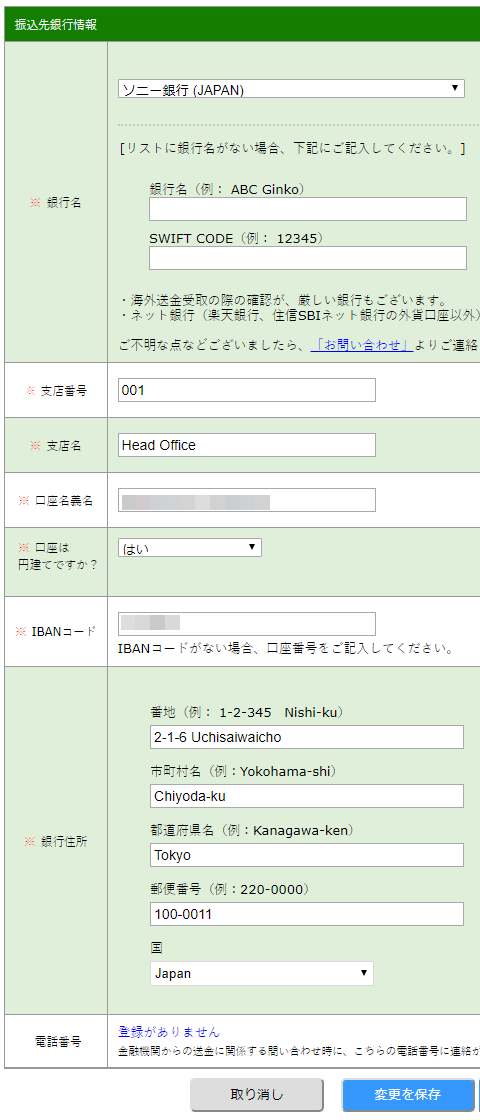Click the 銀行名 manual entry field

pyautogui.click(x=307, y=209)
